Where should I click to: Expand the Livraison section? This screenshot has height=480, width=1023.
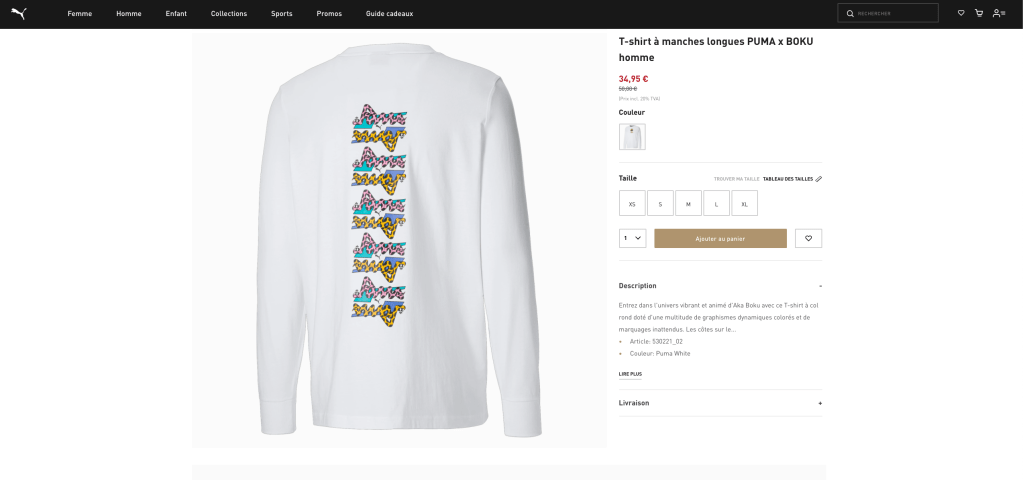click(x=820, y=403)
